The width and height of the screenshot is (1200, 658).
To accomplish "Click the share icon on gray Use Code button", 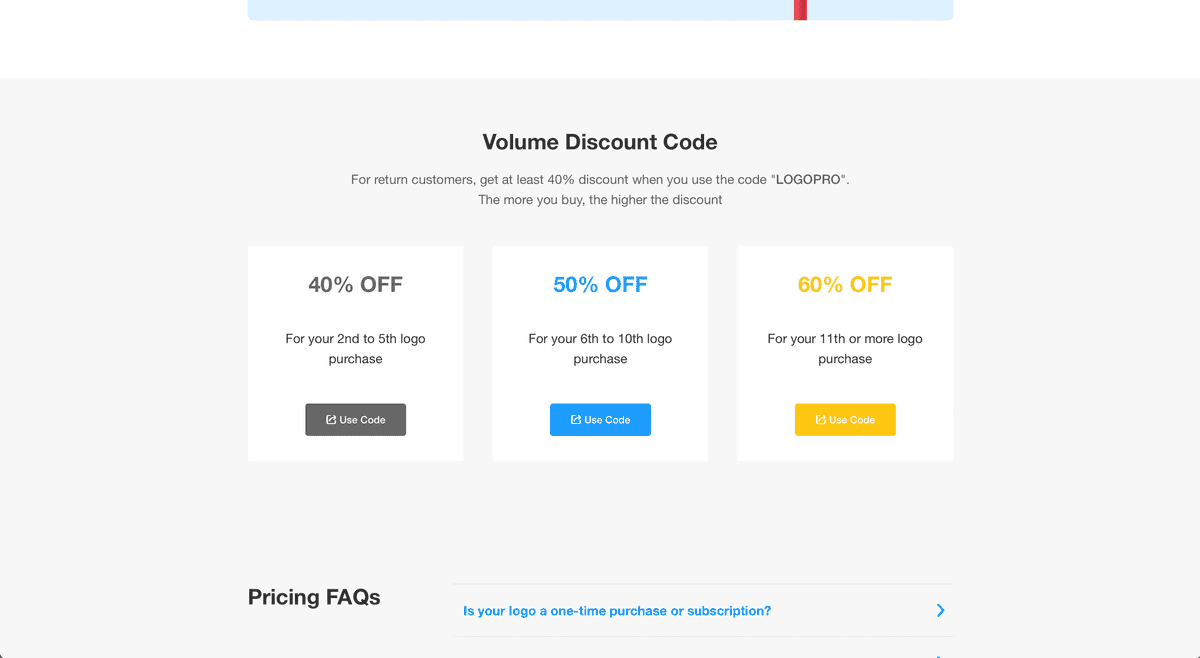I will [331, 420].
